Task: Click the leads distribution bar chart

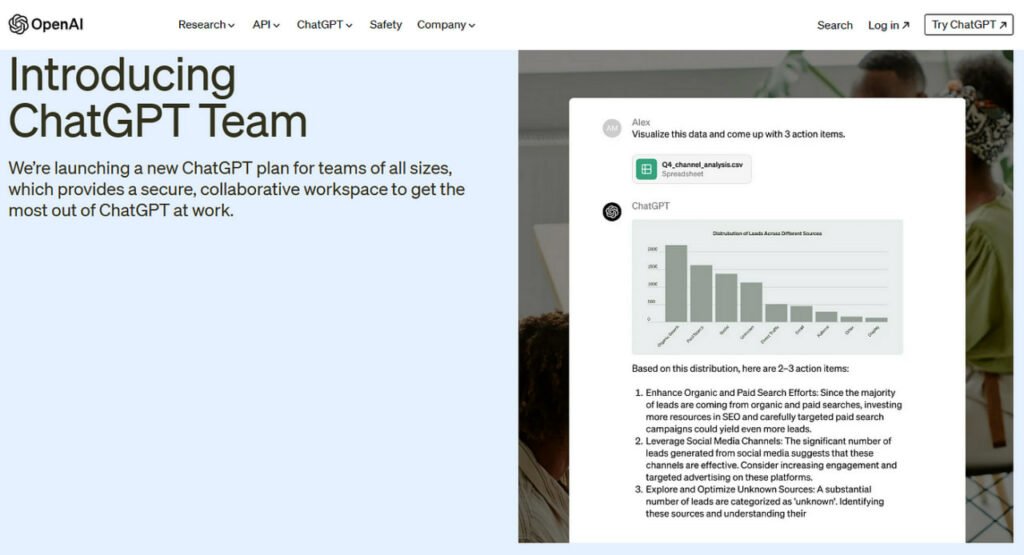Action: click(767, 287)
